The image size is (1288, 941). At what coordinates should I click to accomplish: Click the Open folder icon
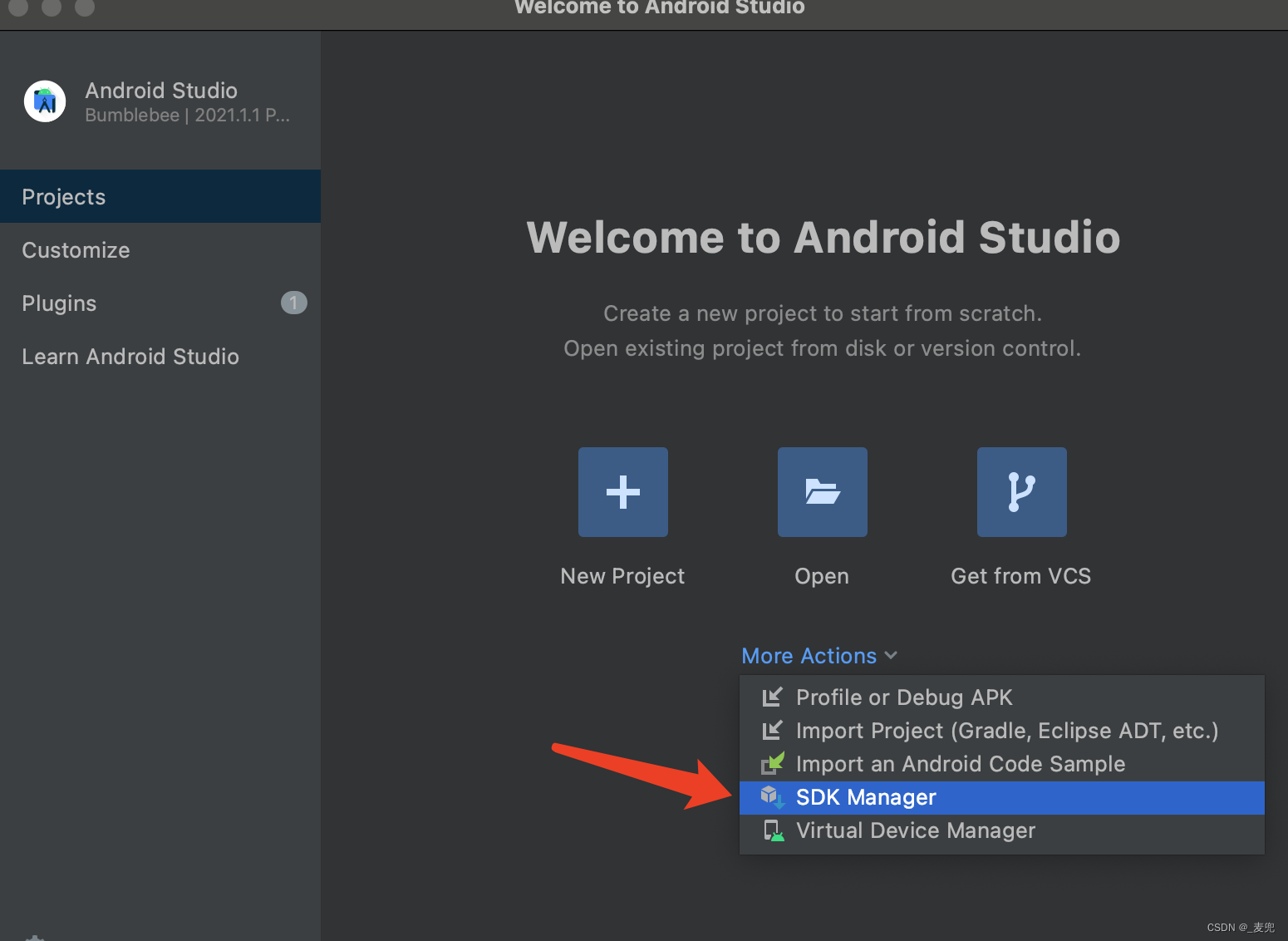tap(823, 492)
